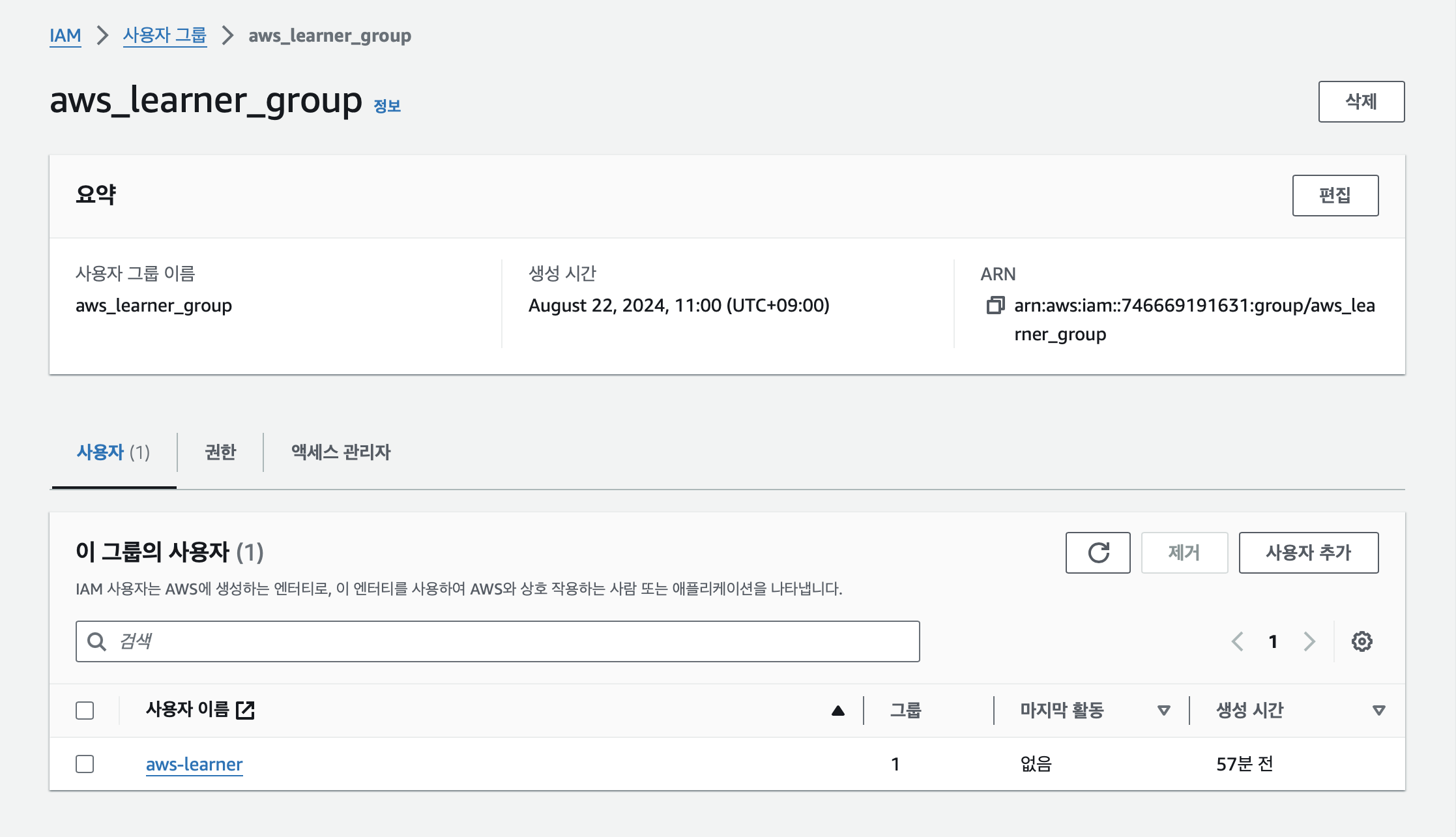
Task: Go to previous page arrow
Action: [1238, 641]
